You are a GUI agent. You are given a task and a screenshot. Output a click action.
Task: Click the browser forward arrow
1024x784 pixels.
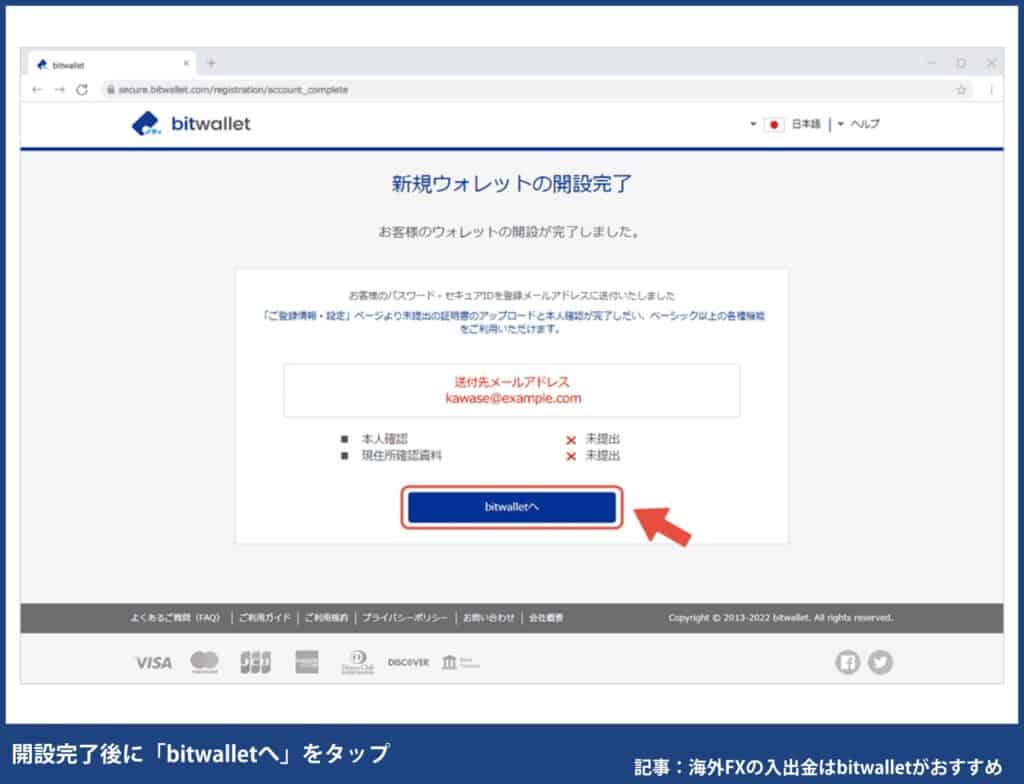coord(59,90)
